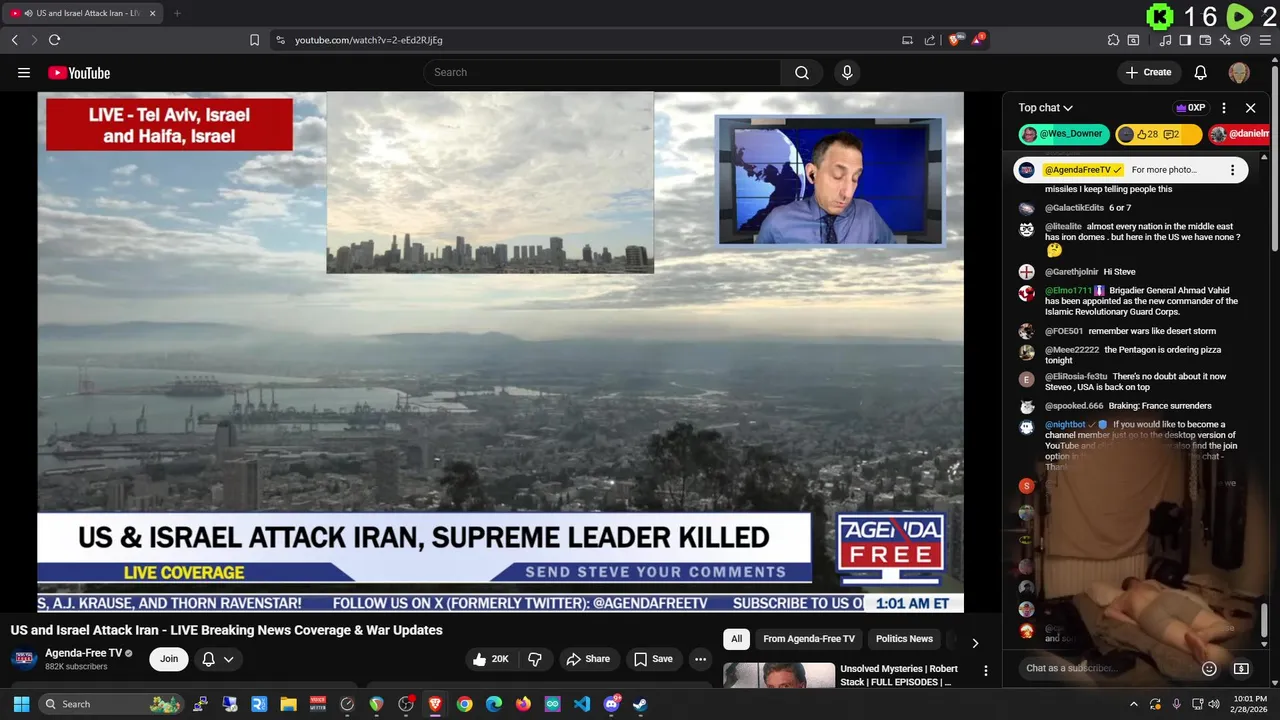1280x720 pixels.
Task: Go back in browser history
Action: click(14, 40)
